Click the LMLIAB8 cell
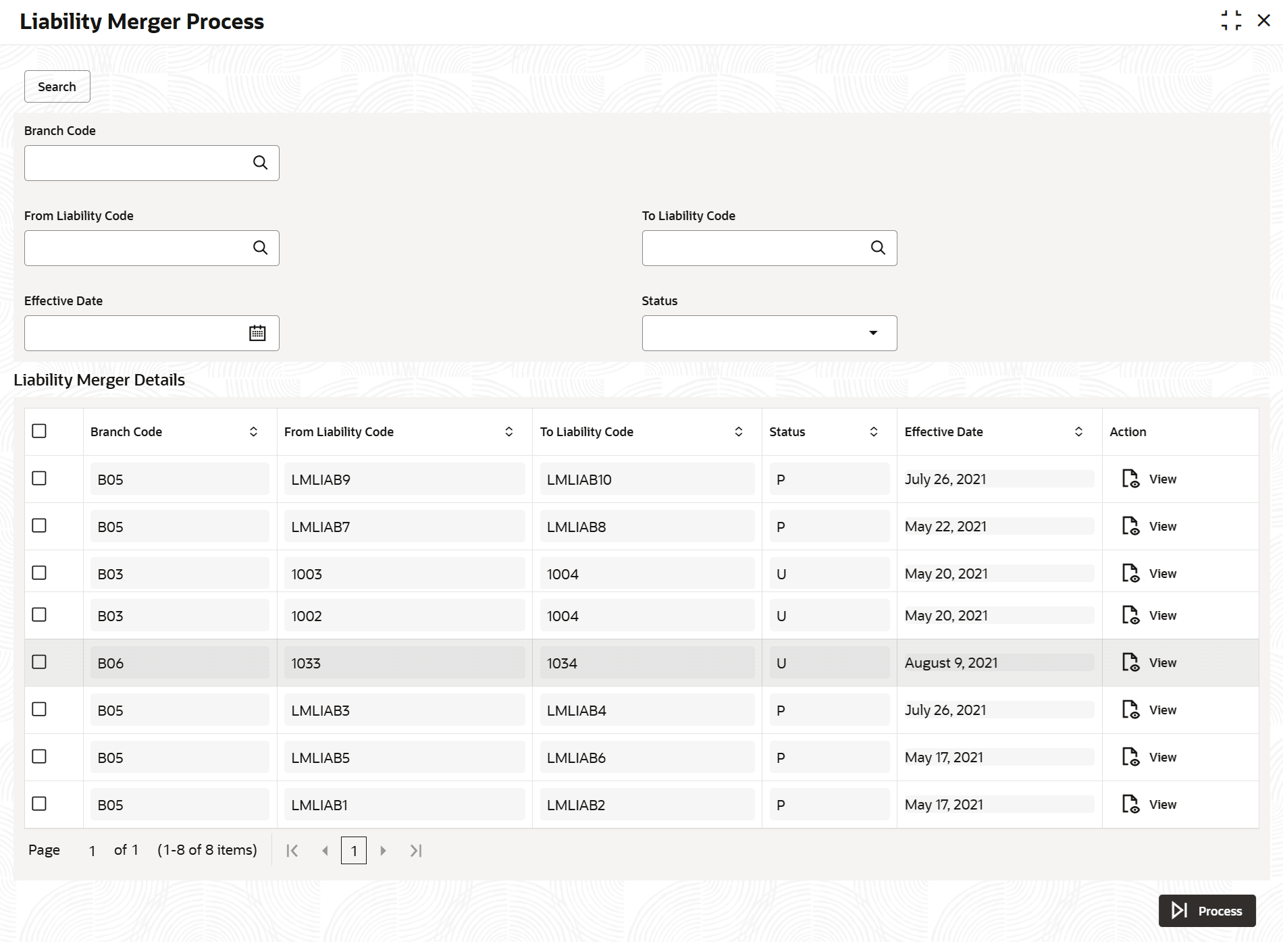 click(x=647, y=527)
